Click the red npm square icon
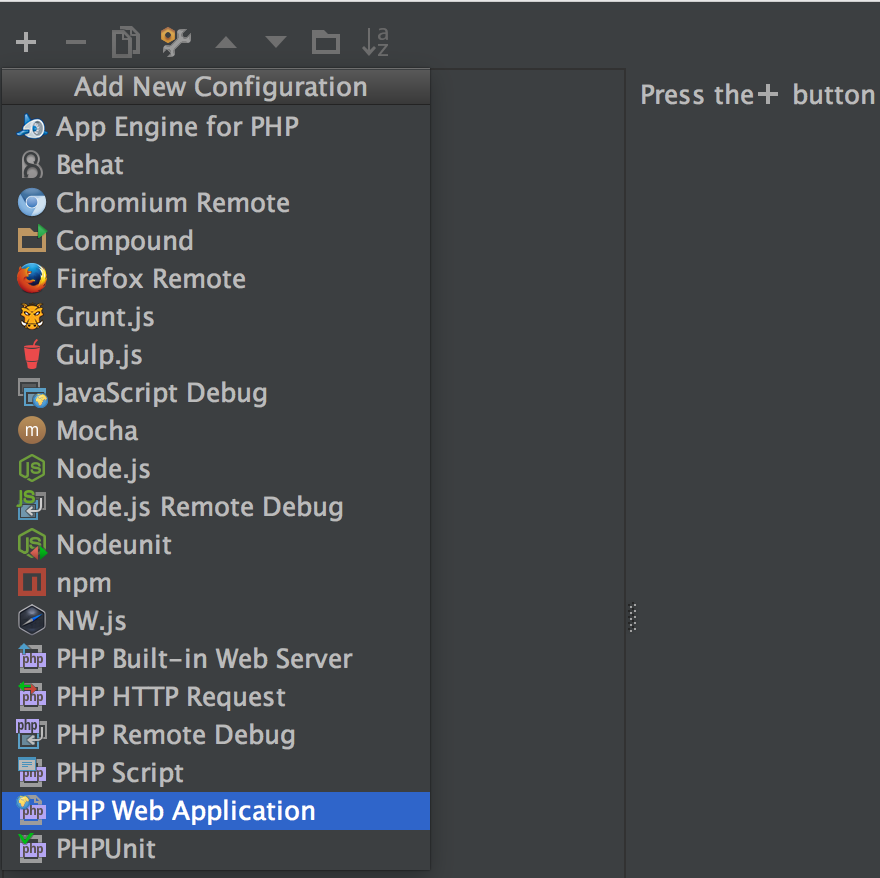This screenshot has height=878, width=880. (32, 582)
